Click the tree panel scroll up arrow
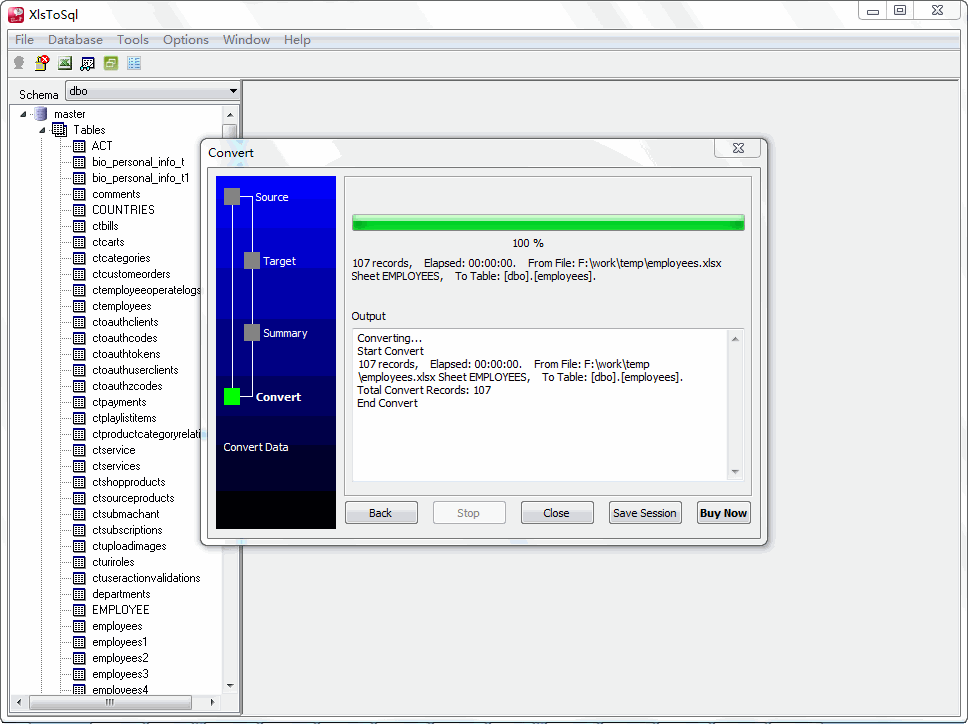This screenshot has height=724, width=968. [230, 115]
